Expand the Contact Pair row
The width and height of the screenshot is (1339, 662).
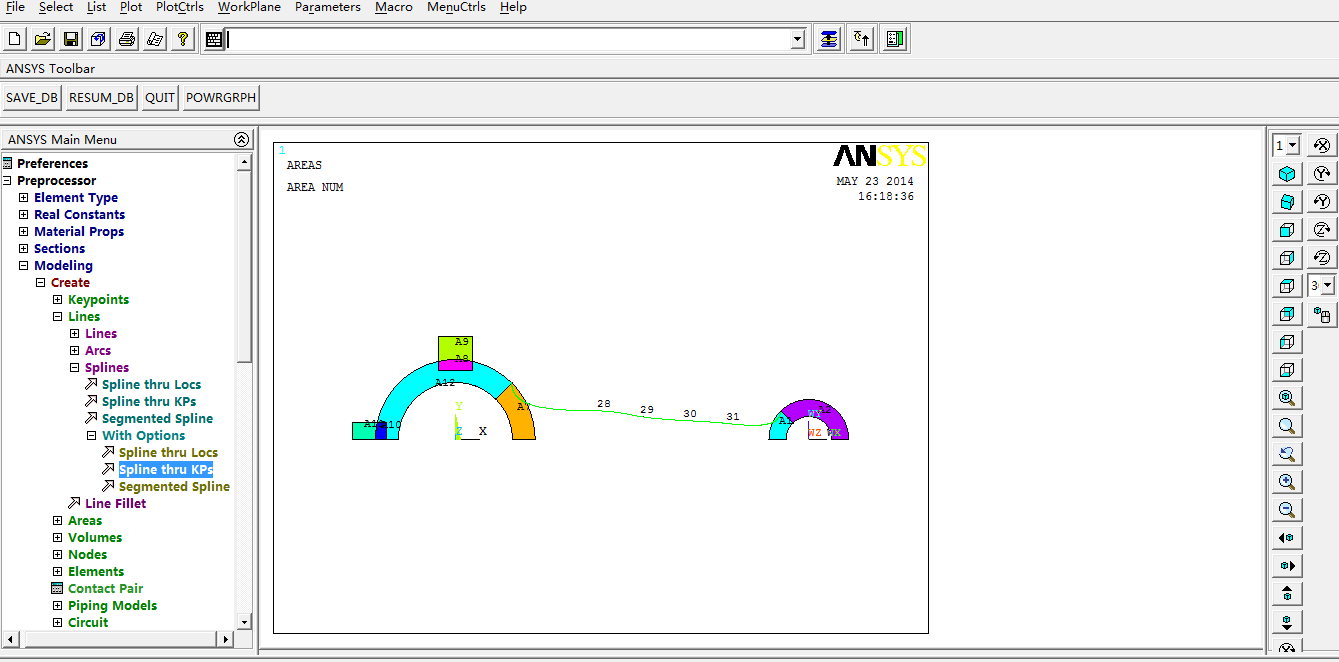[x=97, y=589]
